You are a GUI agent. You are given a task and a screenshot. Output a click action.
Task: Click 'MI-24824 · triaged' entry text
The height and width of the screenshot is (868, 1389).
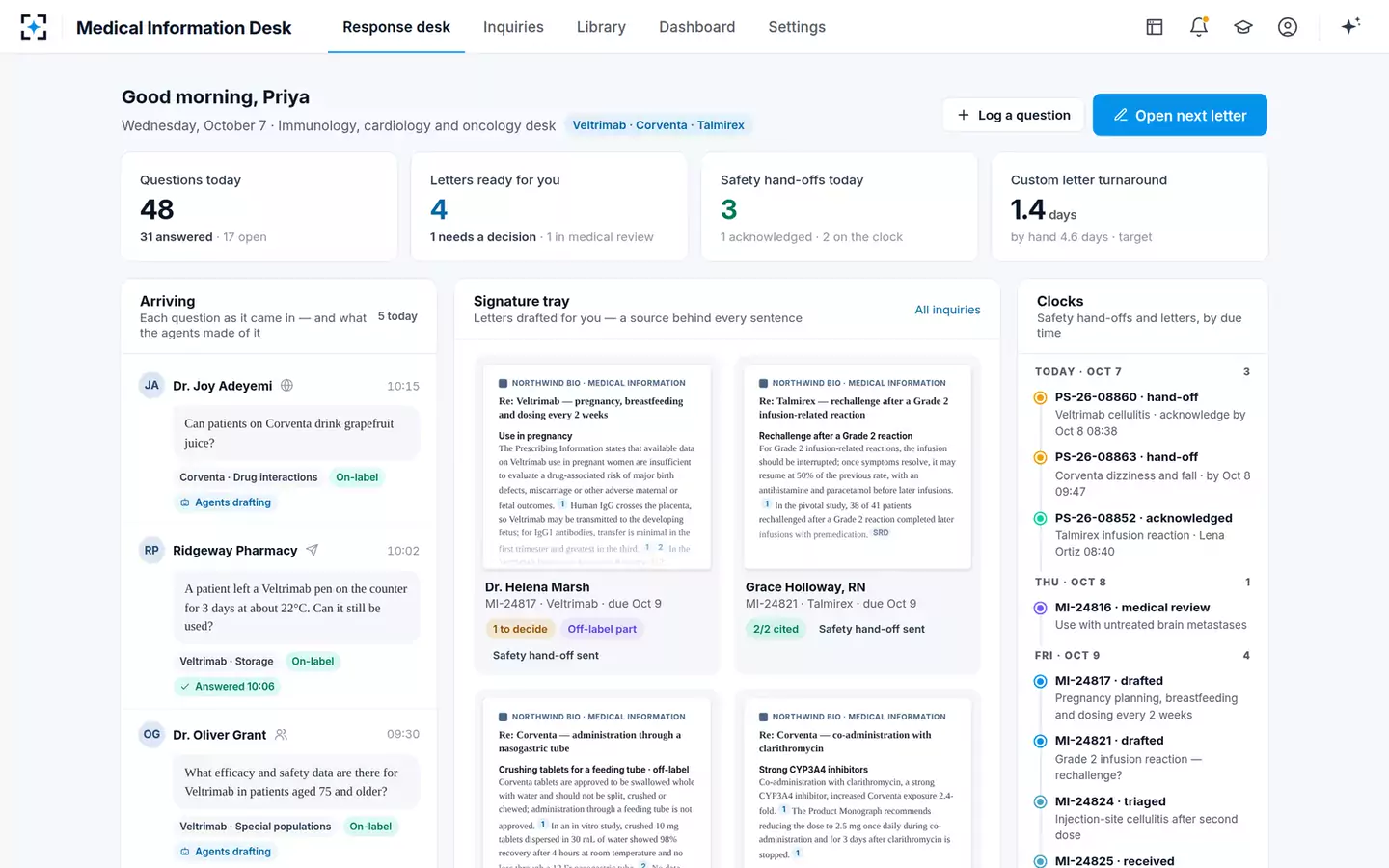click(x=1110, y=801)
